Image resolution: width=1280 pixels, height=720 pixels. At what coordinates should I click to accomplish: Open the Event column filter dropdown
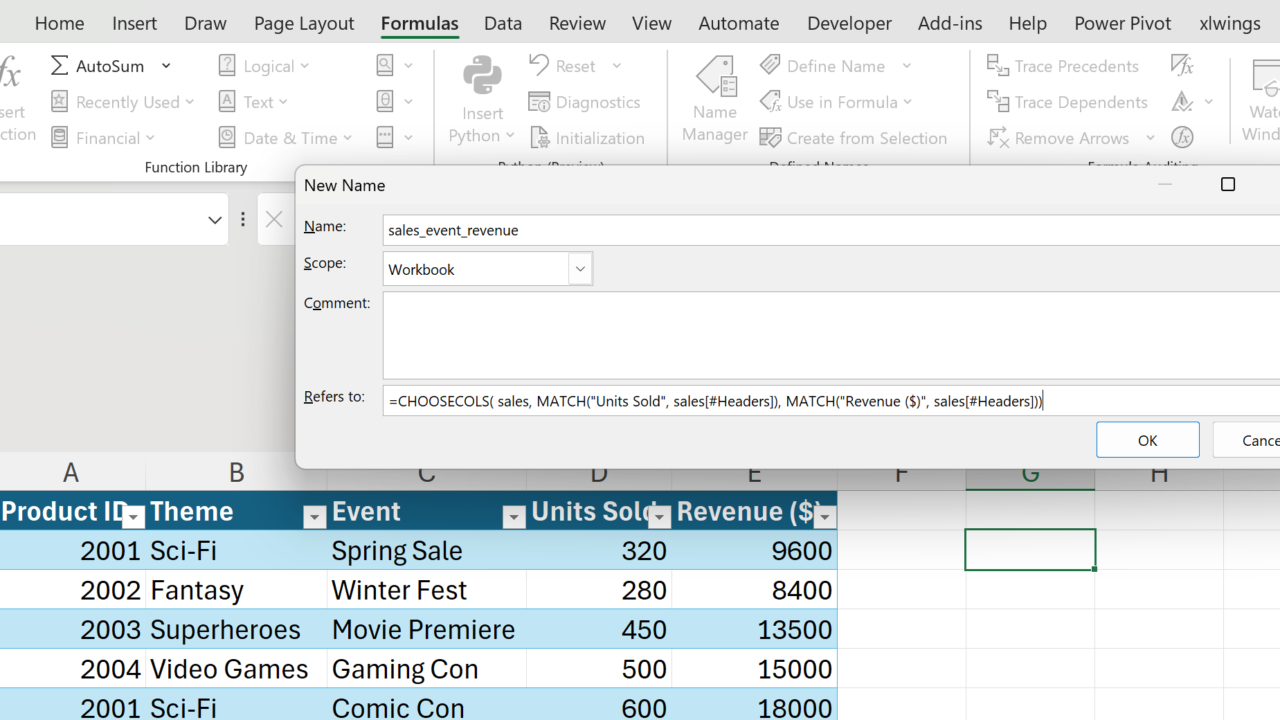point(513,516)
